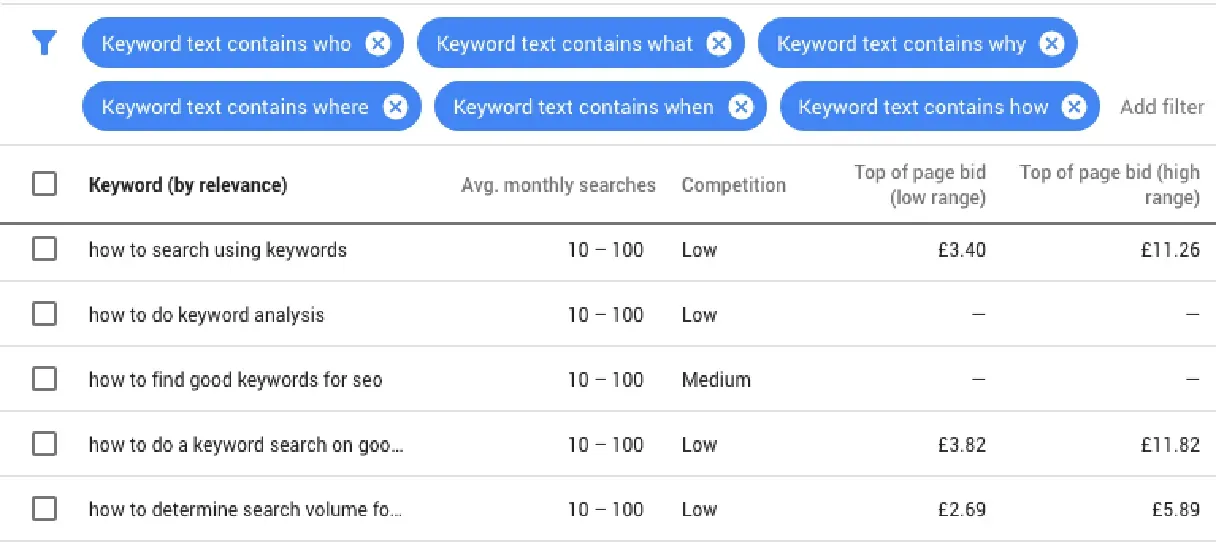The width and height of the screenshot is (1216, 545).
Task: Select 'how to determine search volume' row checkbox
Action: click(x=45, y=509)
